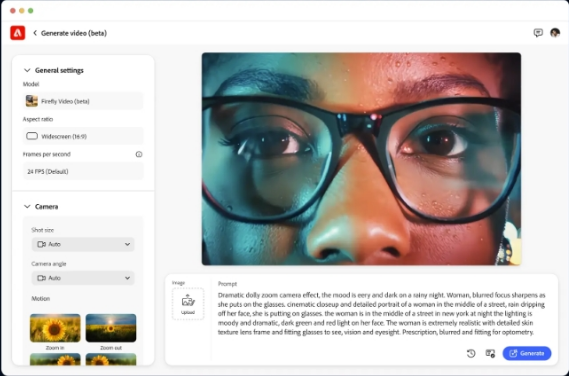Image resolution: width=569 pixels, height=376 pixels.
Task: Click the frames per second info icon
Action: (x=139, y=154)
